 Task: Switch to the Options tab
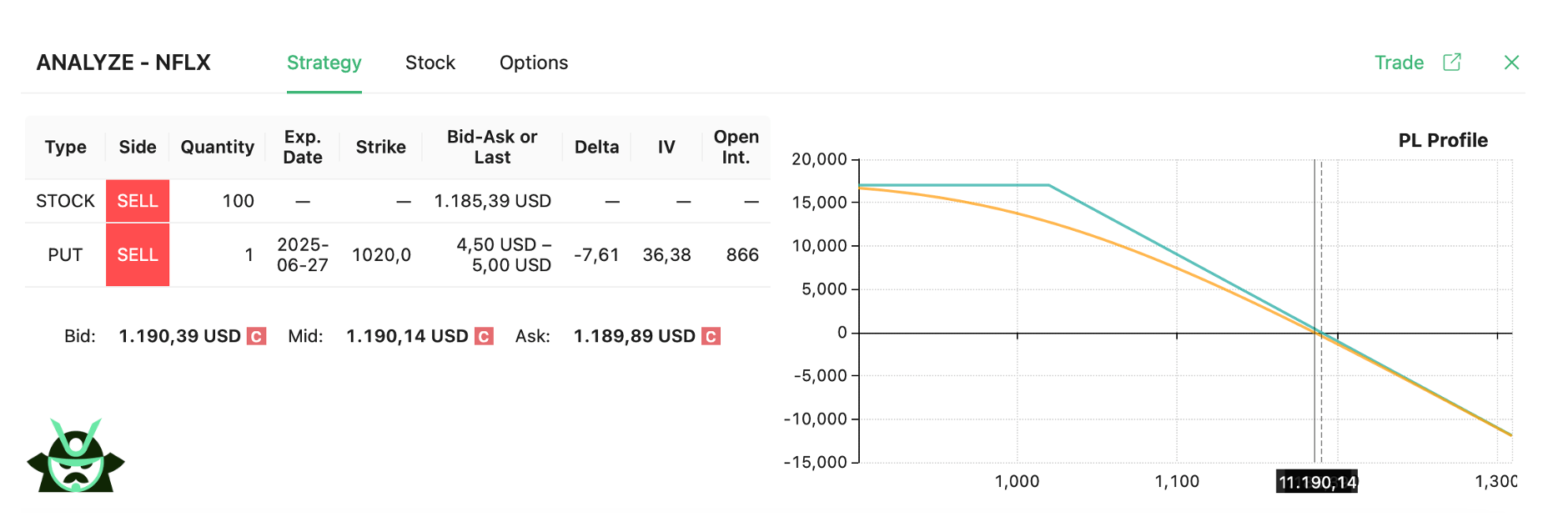coord(533,62)
